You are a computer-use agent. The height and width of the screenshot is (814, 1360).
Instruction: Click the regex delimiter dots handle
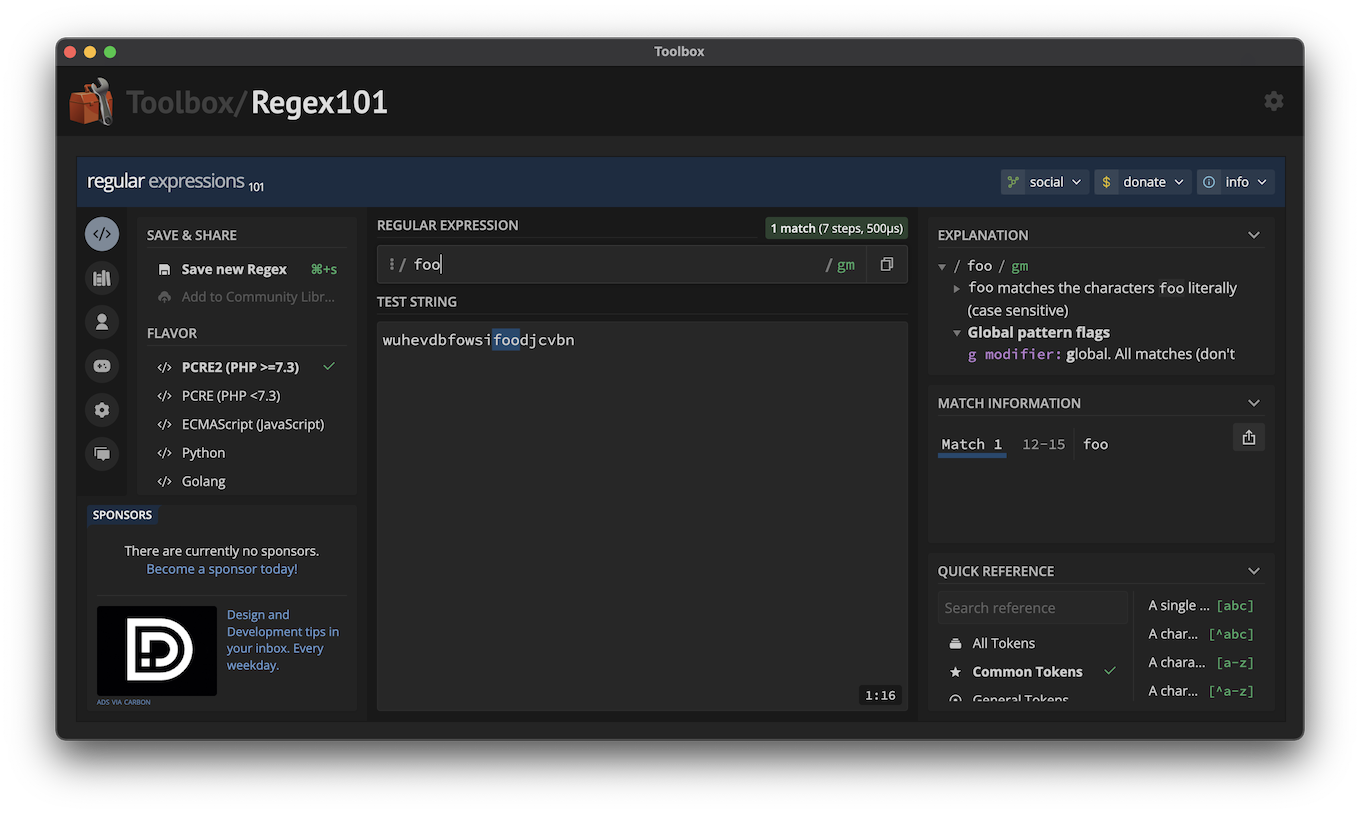tap(391, 264)
